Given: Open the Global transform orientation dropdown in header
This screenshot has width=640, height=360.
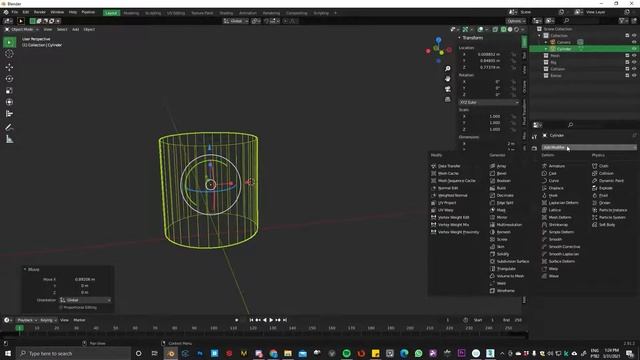Looking at the screenshot, I should [236, 21].
